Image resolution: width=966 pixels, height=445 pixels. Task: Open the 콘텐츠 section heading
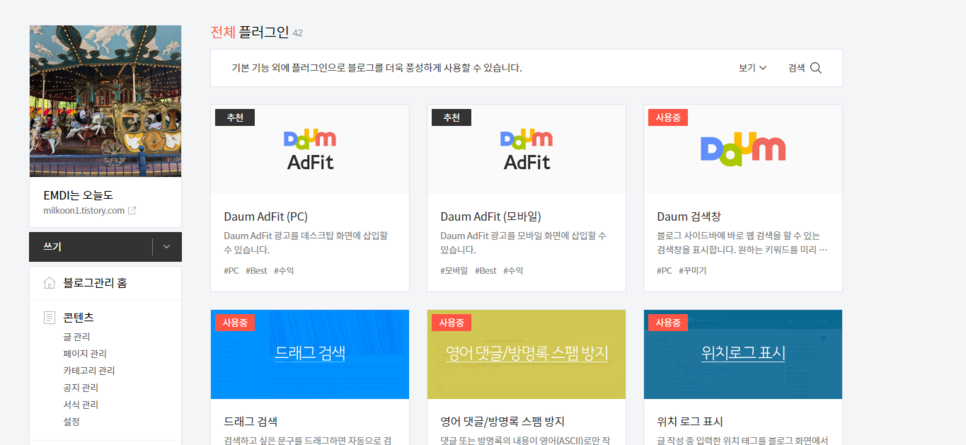coord(78,318)
